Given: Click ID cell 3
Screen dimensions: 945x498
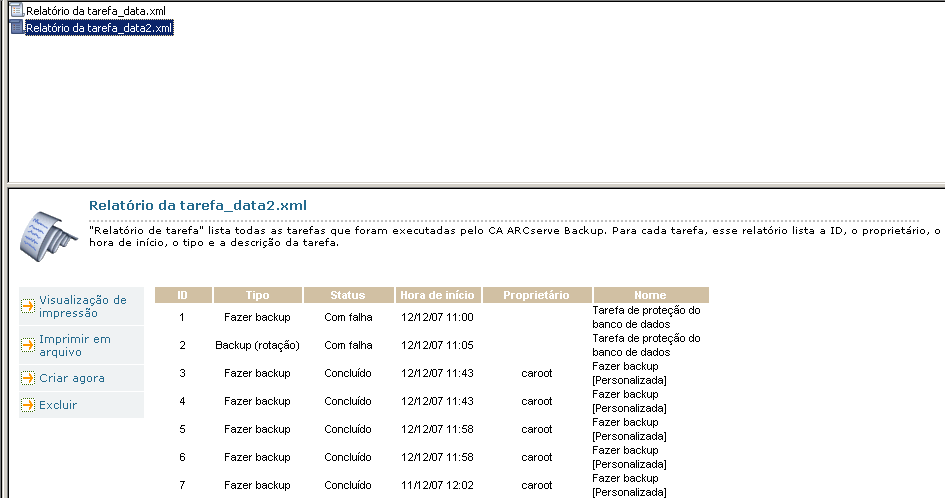Looking at the screenshot, I should click(182, 373).
